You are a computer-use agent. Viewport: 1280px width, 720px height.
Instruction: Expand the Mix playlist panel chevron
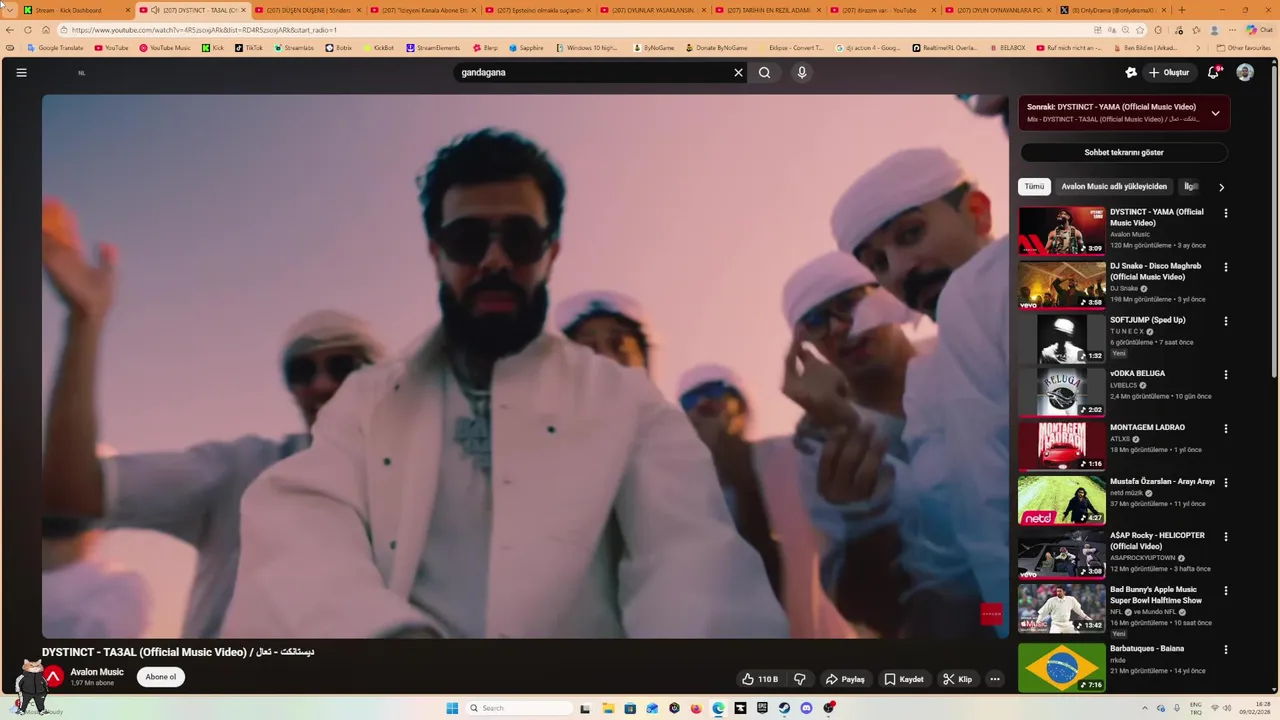click(x=1215, y=113)
